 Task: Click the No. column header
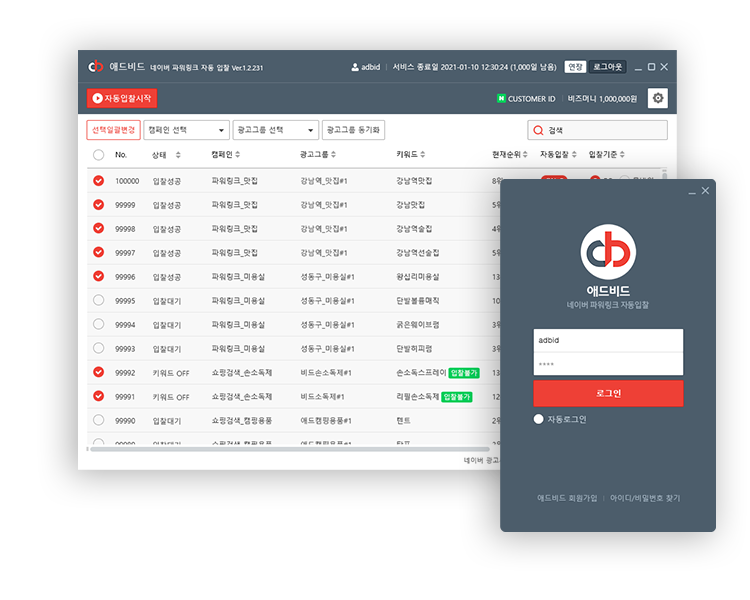pos(121,155)
